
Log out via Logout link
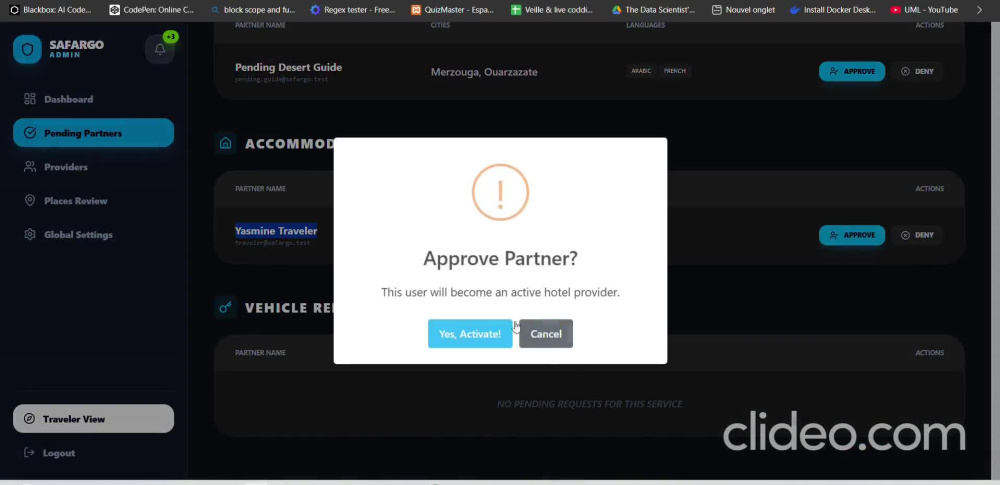tap(59, 453)
